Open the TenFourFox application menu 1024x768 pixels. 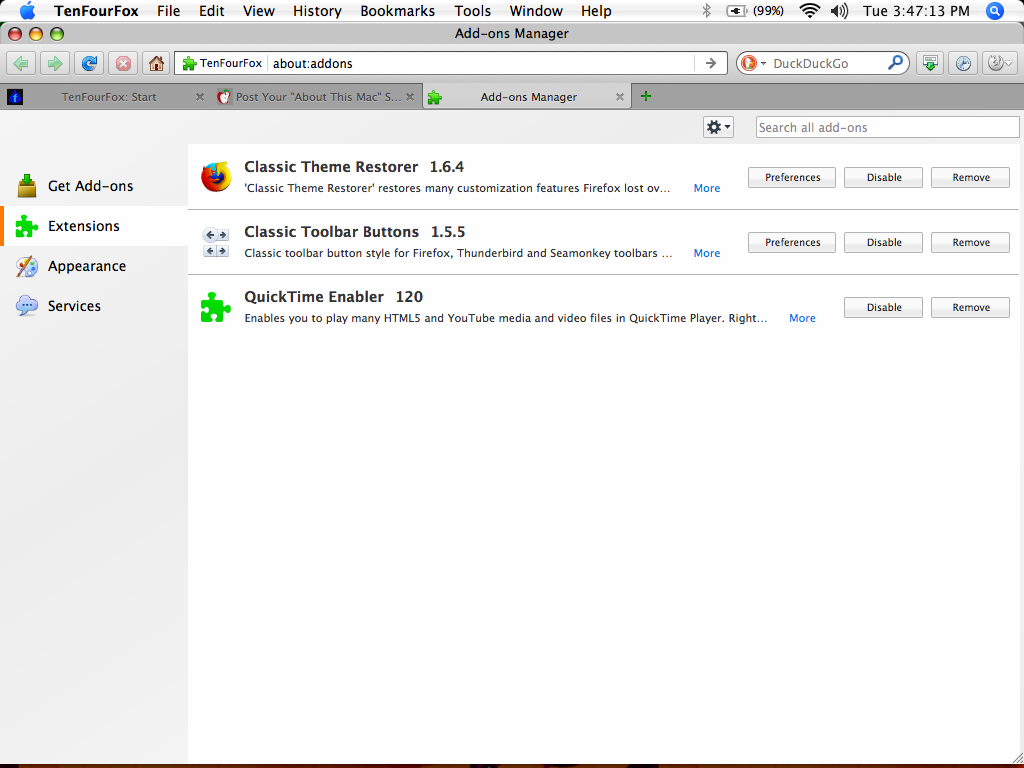pyautogui.click(x=96, y=10)
